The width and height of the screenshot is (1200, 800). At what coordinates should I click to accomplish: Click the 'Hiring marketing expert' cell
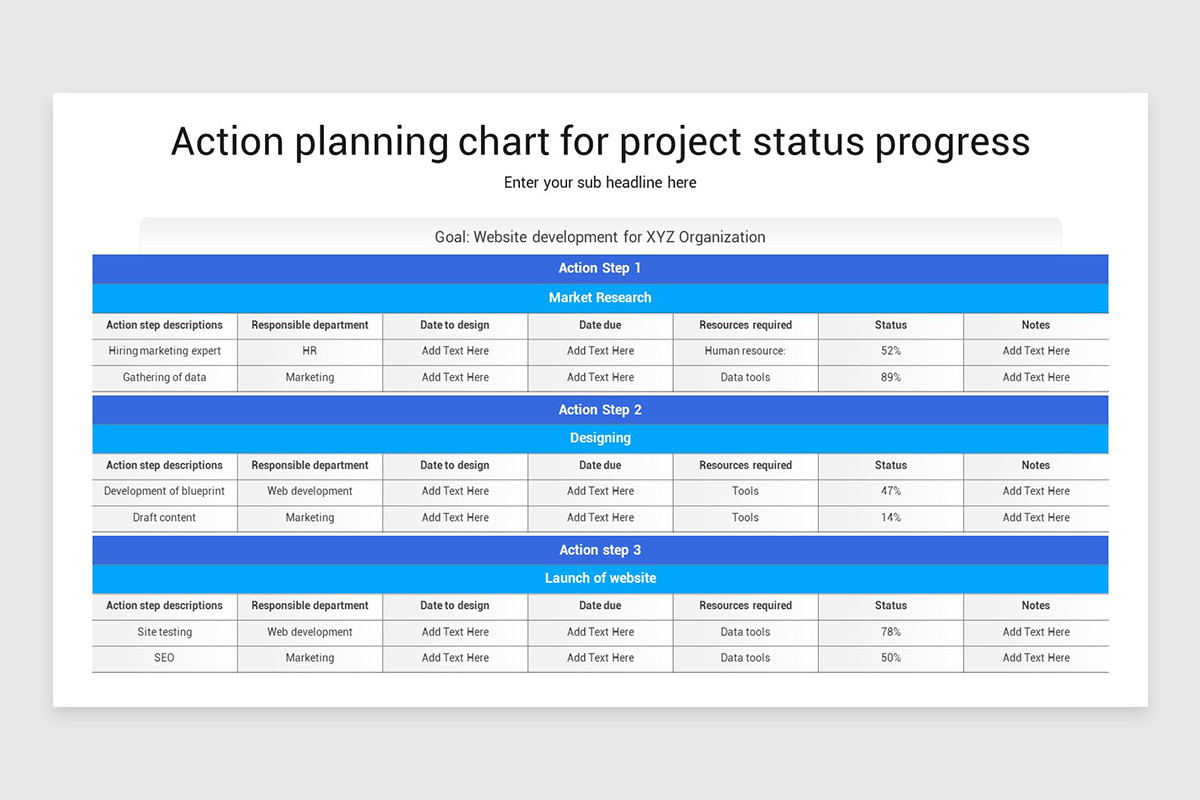165,351
